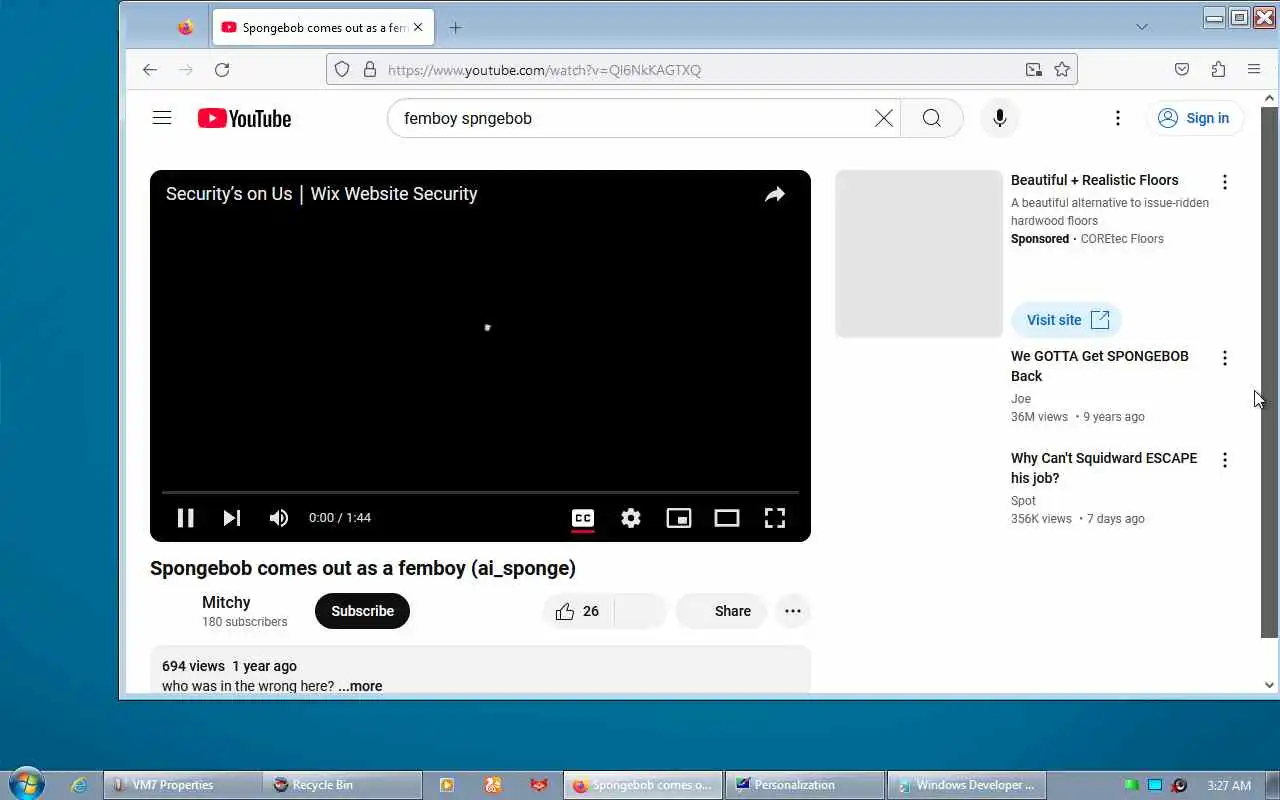This screenshot has height=800, width=1280.
Task: Pause the video playback
Action: click(x=185, y=518)
